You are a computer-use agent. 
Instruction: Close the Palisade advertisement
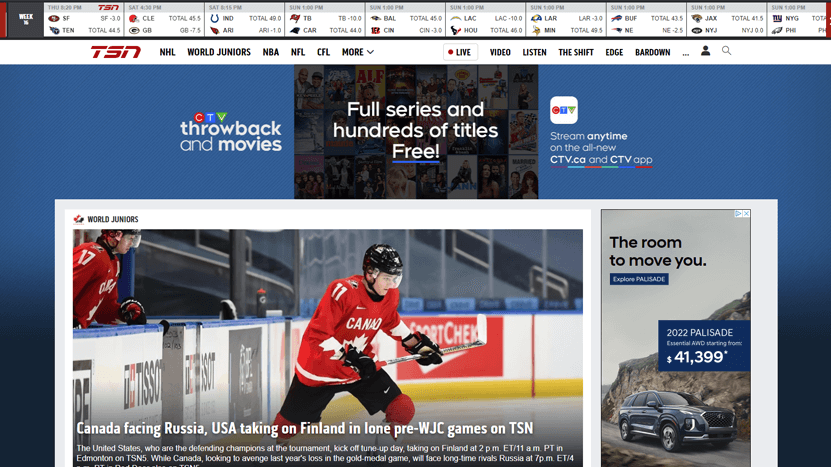coord(746,214)
